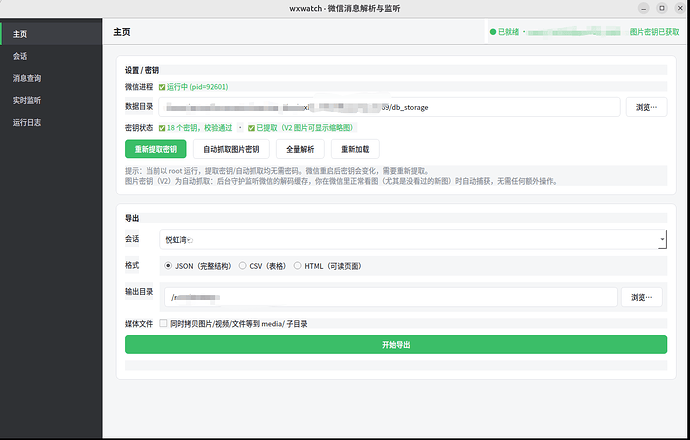Click the 输出目录 path input field

tap(391, 297)
